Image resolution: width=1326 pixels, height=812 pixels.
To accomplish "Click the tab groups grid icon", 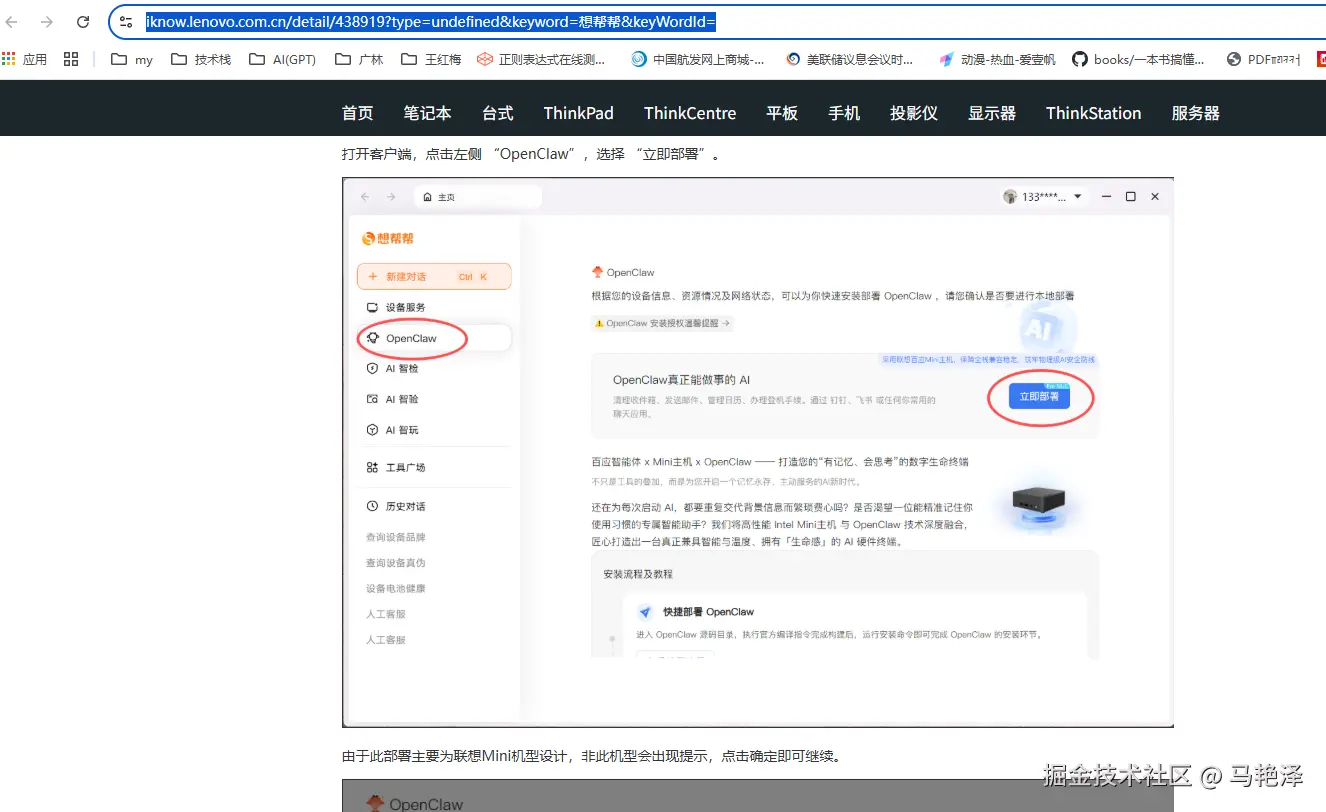I will point(71,59).
